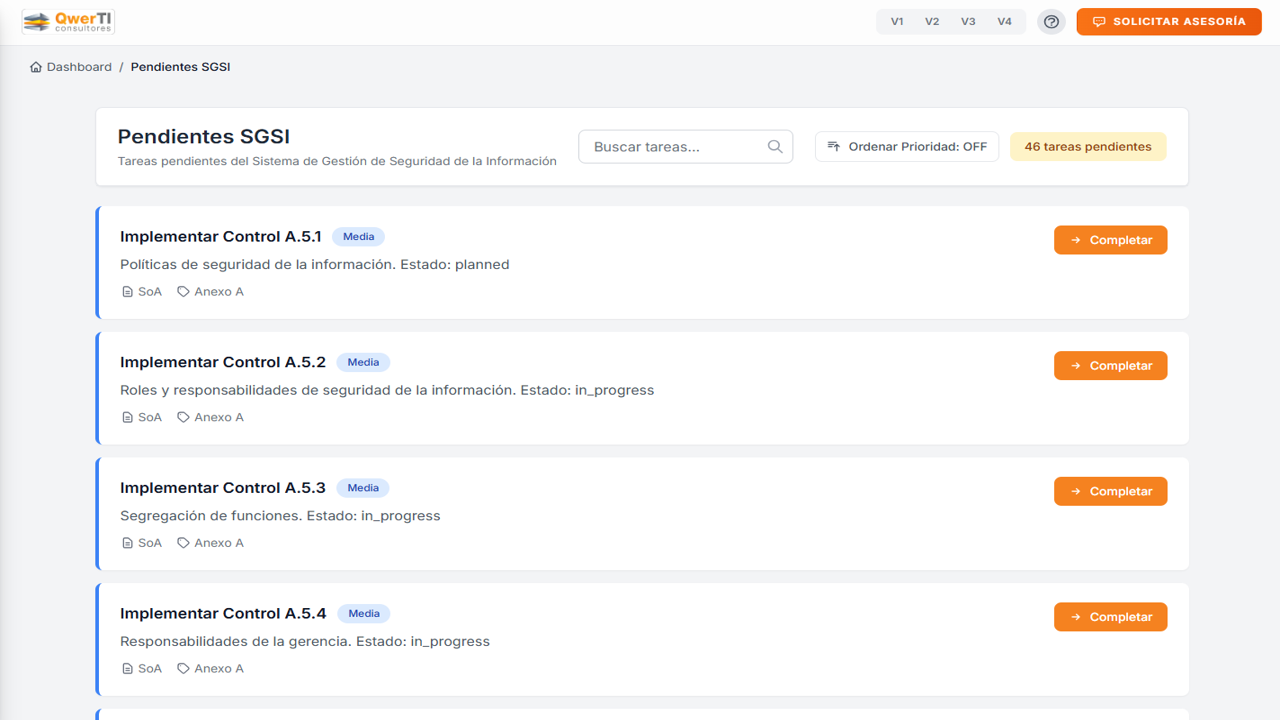
Task: Toggle Ordenar Prioridad sorting on
Action: 907,147
